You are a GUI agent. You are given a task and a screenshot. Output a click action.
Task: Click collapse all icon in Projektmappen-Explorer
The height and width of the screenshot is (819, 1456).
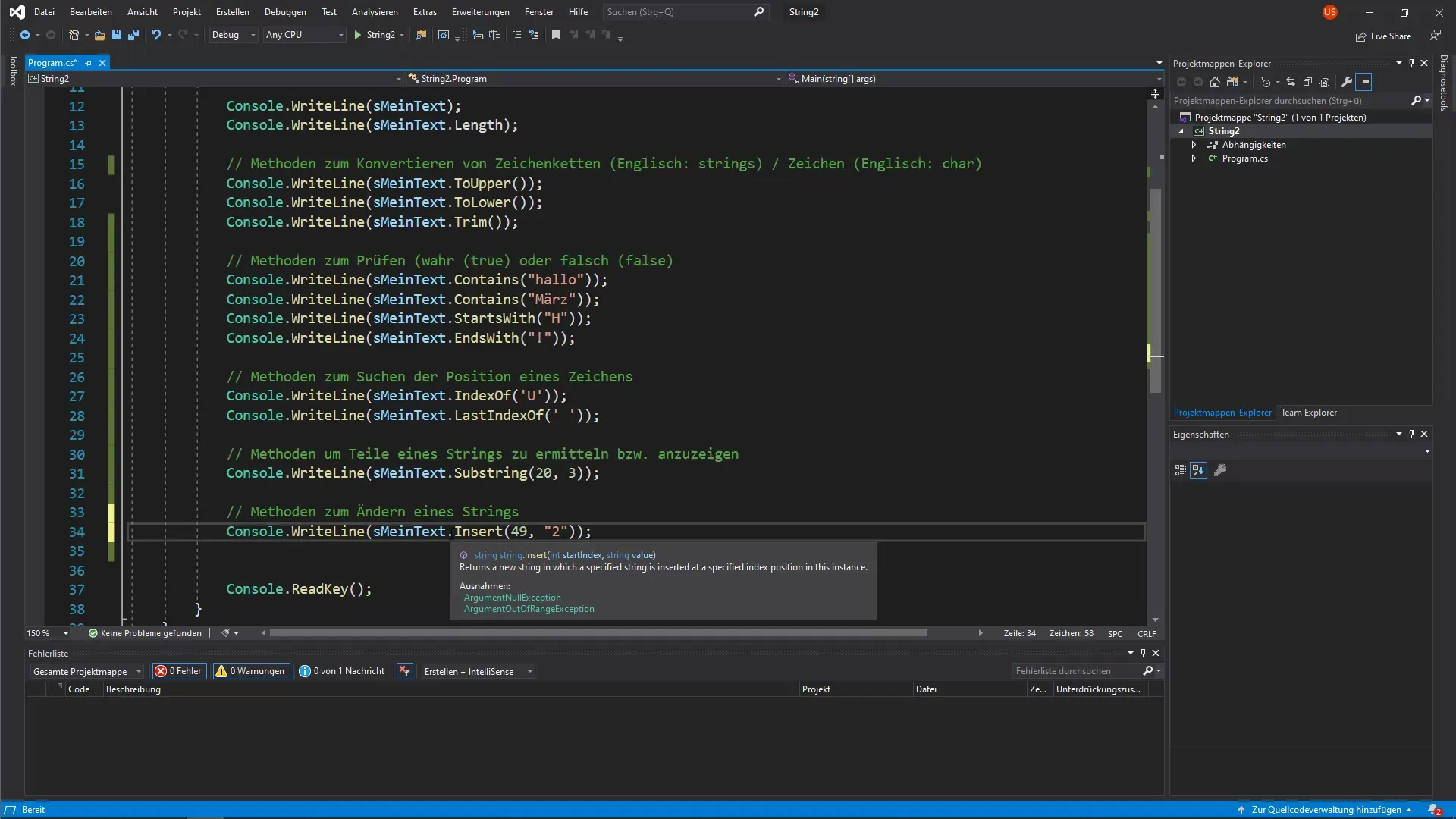1307,82
